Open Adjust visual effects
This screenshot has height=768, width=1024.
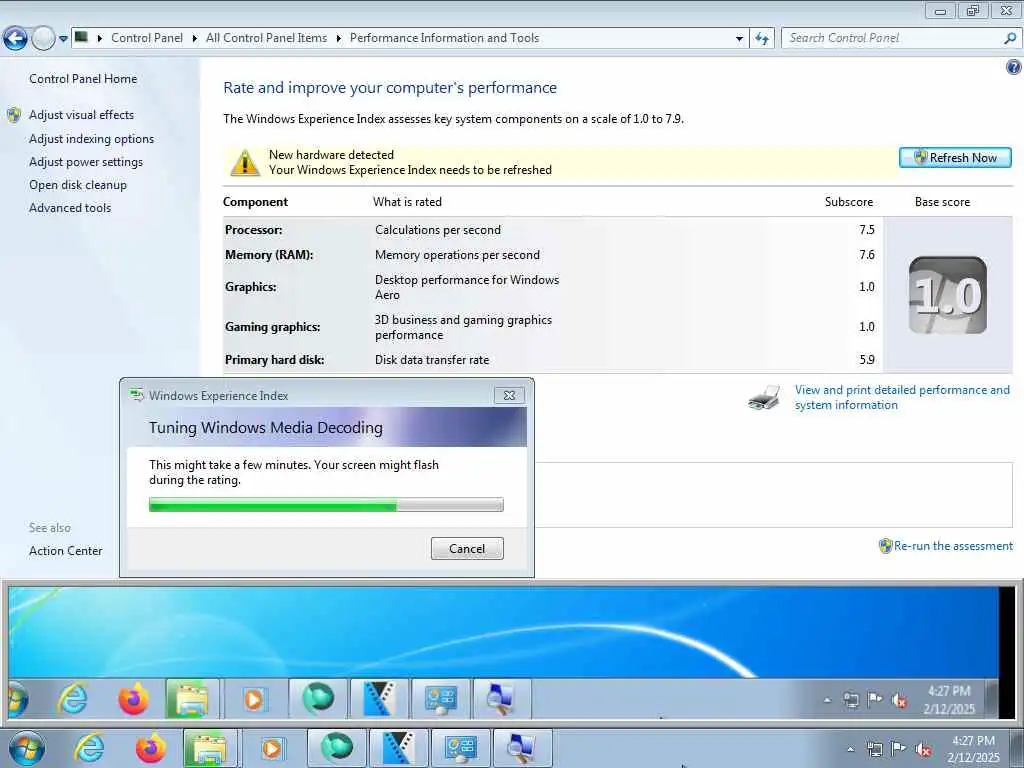coord(82,115)
